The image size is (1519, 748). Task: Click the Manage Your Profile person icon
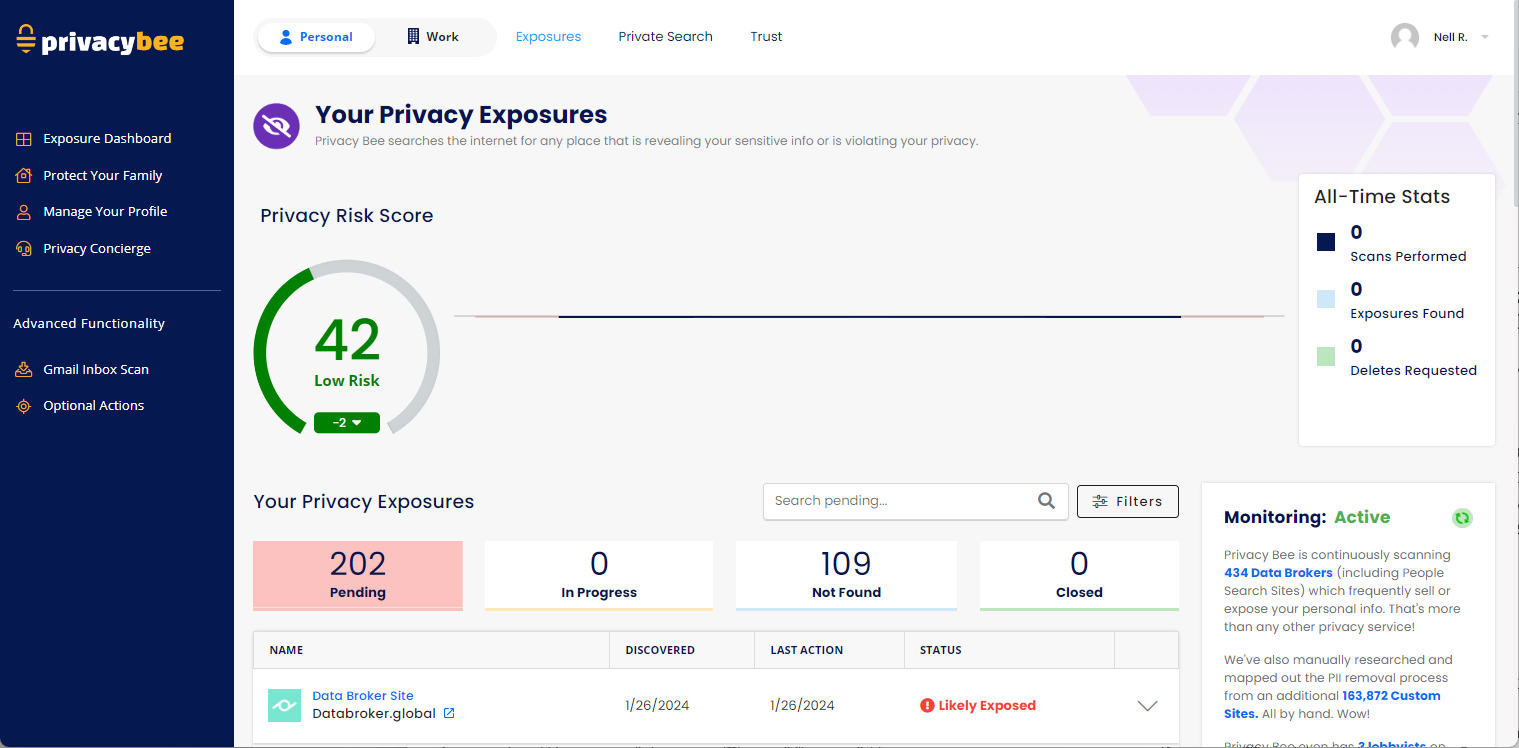pos(24,212)
